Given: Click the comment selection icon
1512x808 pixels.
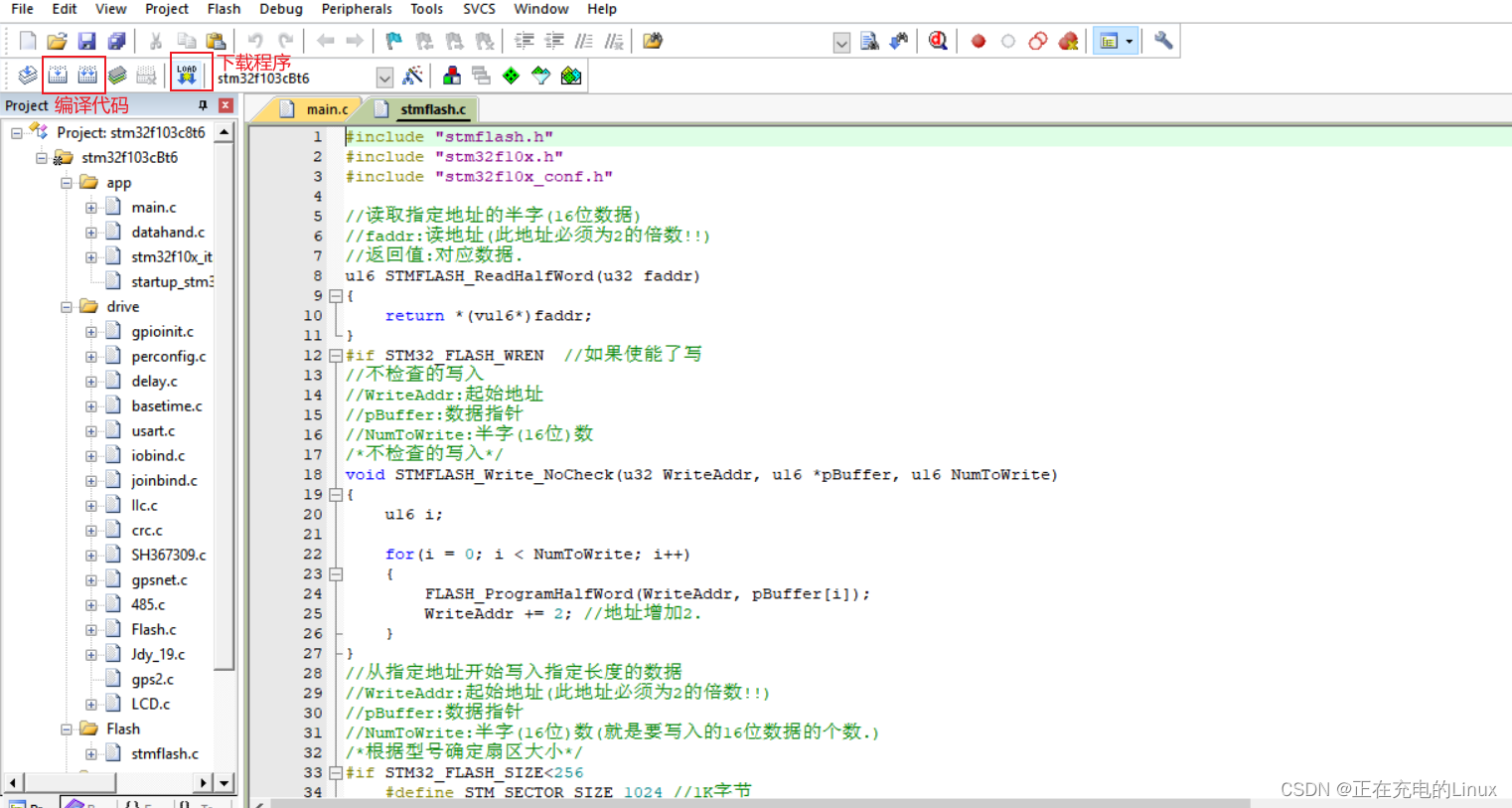Looking at the screenshot, I should click(x=584, y=41).
